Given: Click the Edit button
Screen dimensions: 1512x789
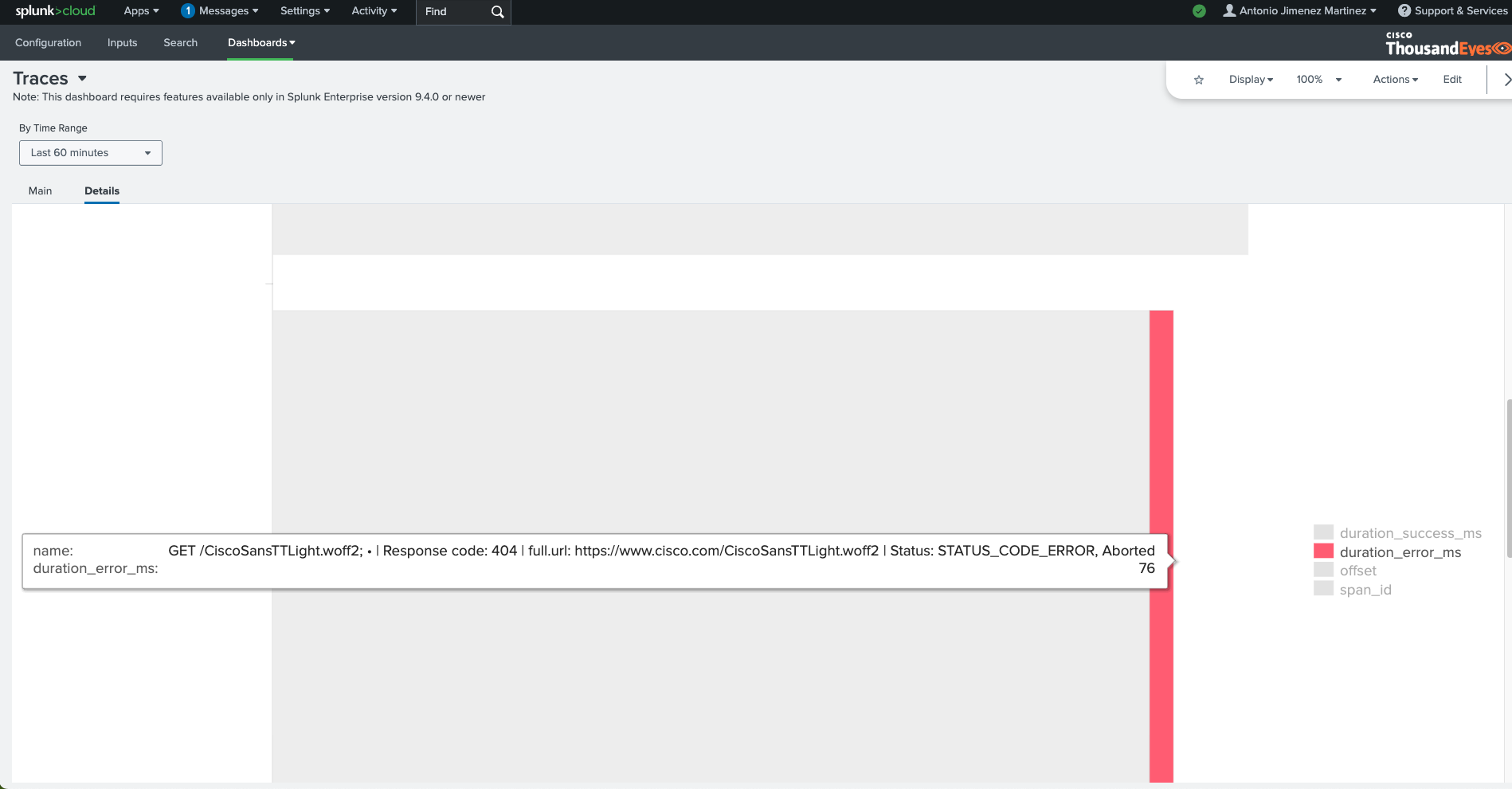Looking at the screenshot, I should 1451,80.
